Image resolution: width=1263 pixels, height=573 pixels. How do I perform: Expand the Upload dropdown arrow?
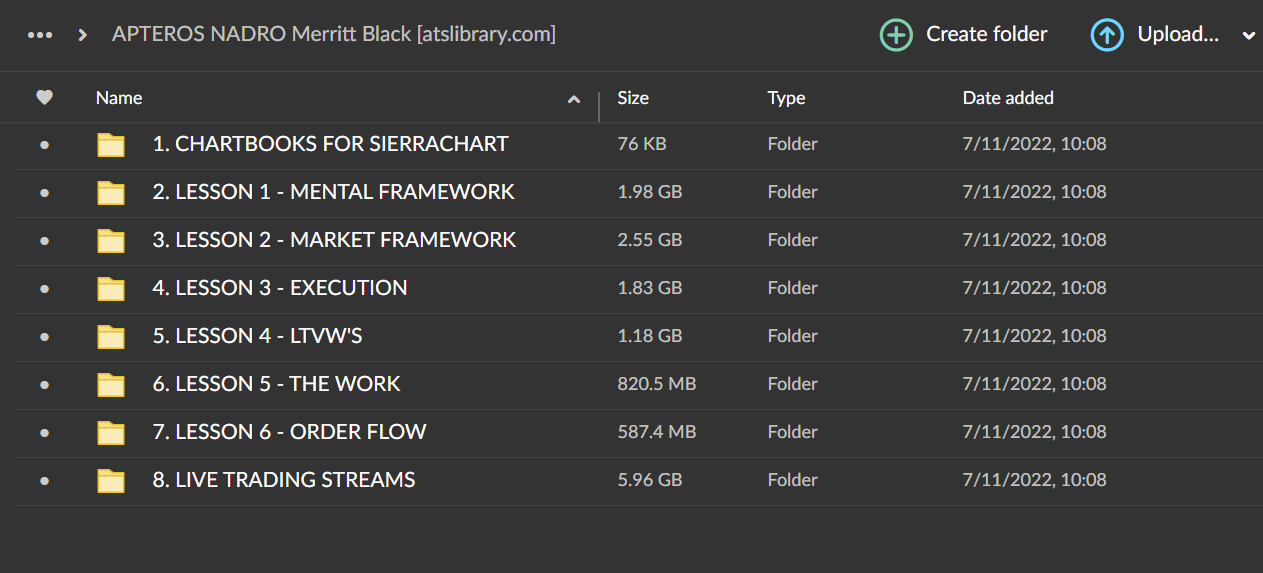click(x=1248, y=36)
